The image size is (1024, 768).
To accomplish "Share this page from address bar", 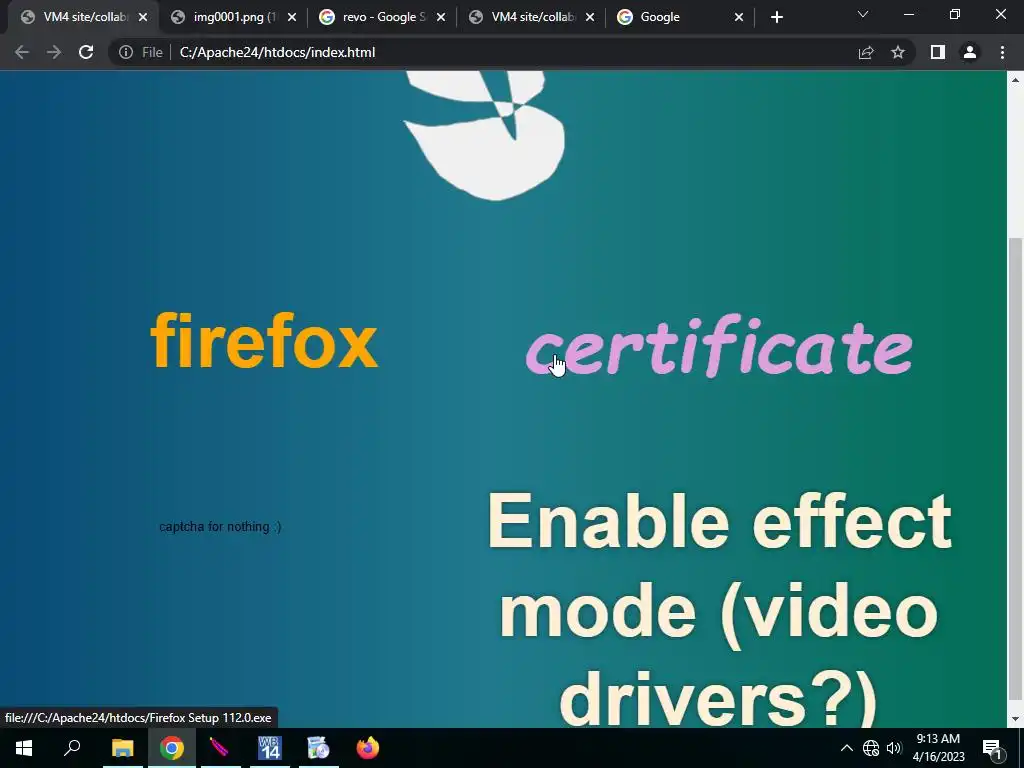I will point(866,52).
